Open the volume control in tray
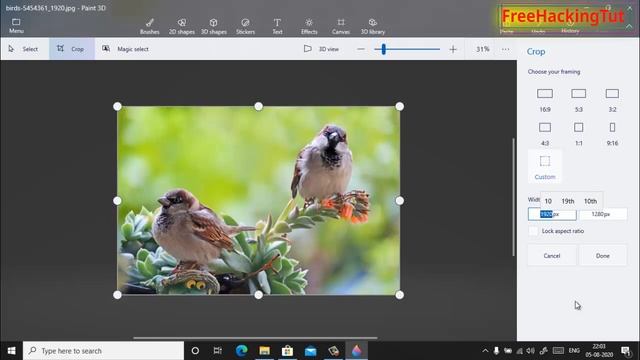The image size is (640, 360). point(530,351)
